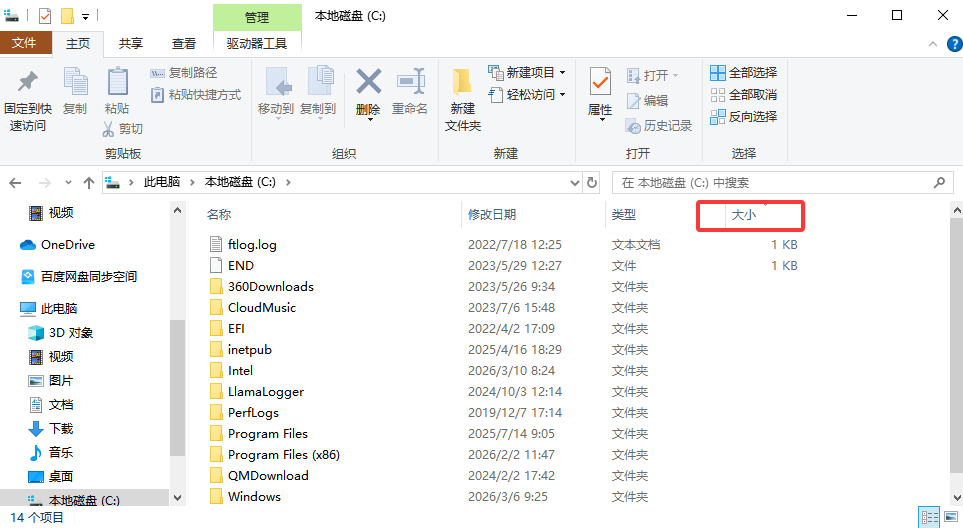Select 3D 对象 in navigation pane
The height and width of the screenshot is (528, 963).
pyautogui.click(x=61, y=333)
